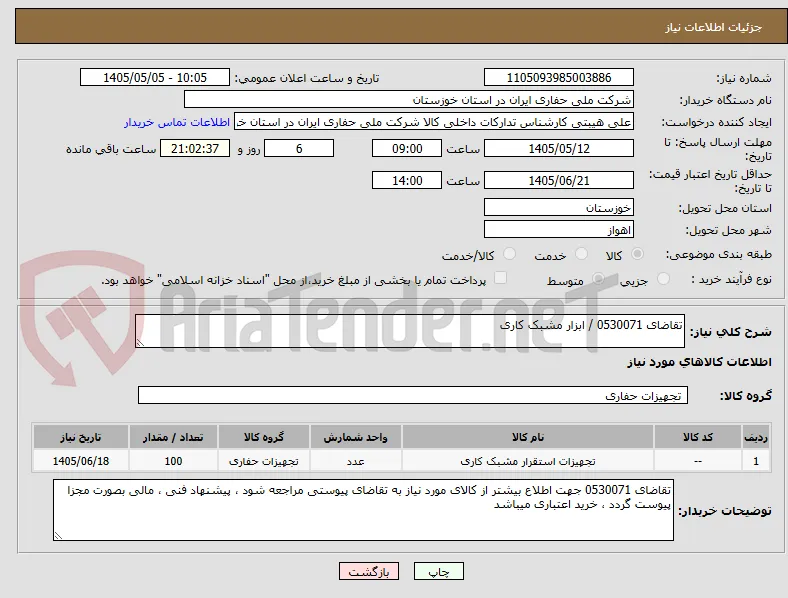Click the نام کالا column header
This screenshot has height=598, width=788.
[x=528, y=437]
